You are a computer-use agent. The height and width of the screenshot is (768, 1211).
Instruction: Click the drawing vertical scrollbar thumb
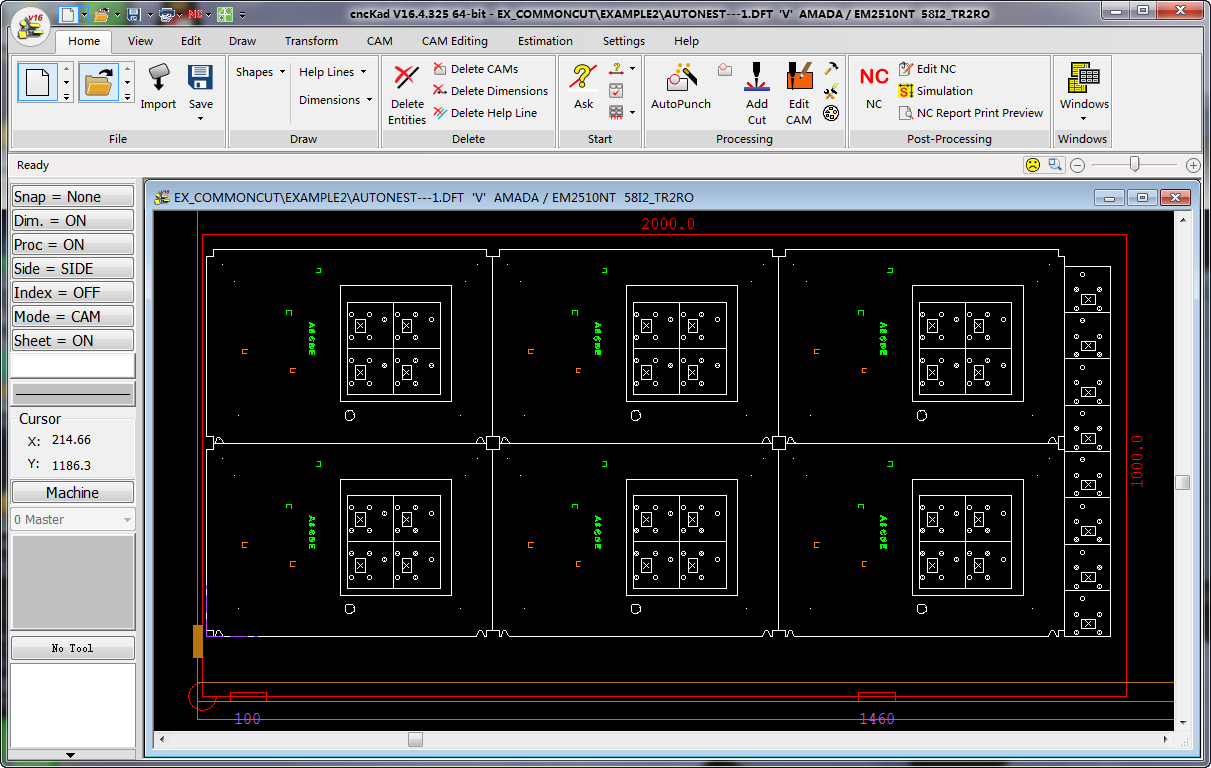(1182, 482)
